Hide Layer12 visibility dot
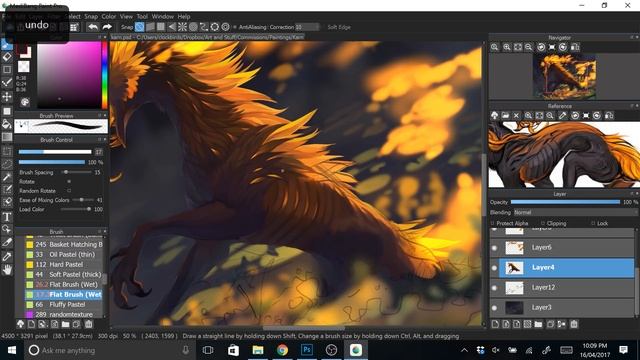The image size is (640, 360). click(494, 288)
